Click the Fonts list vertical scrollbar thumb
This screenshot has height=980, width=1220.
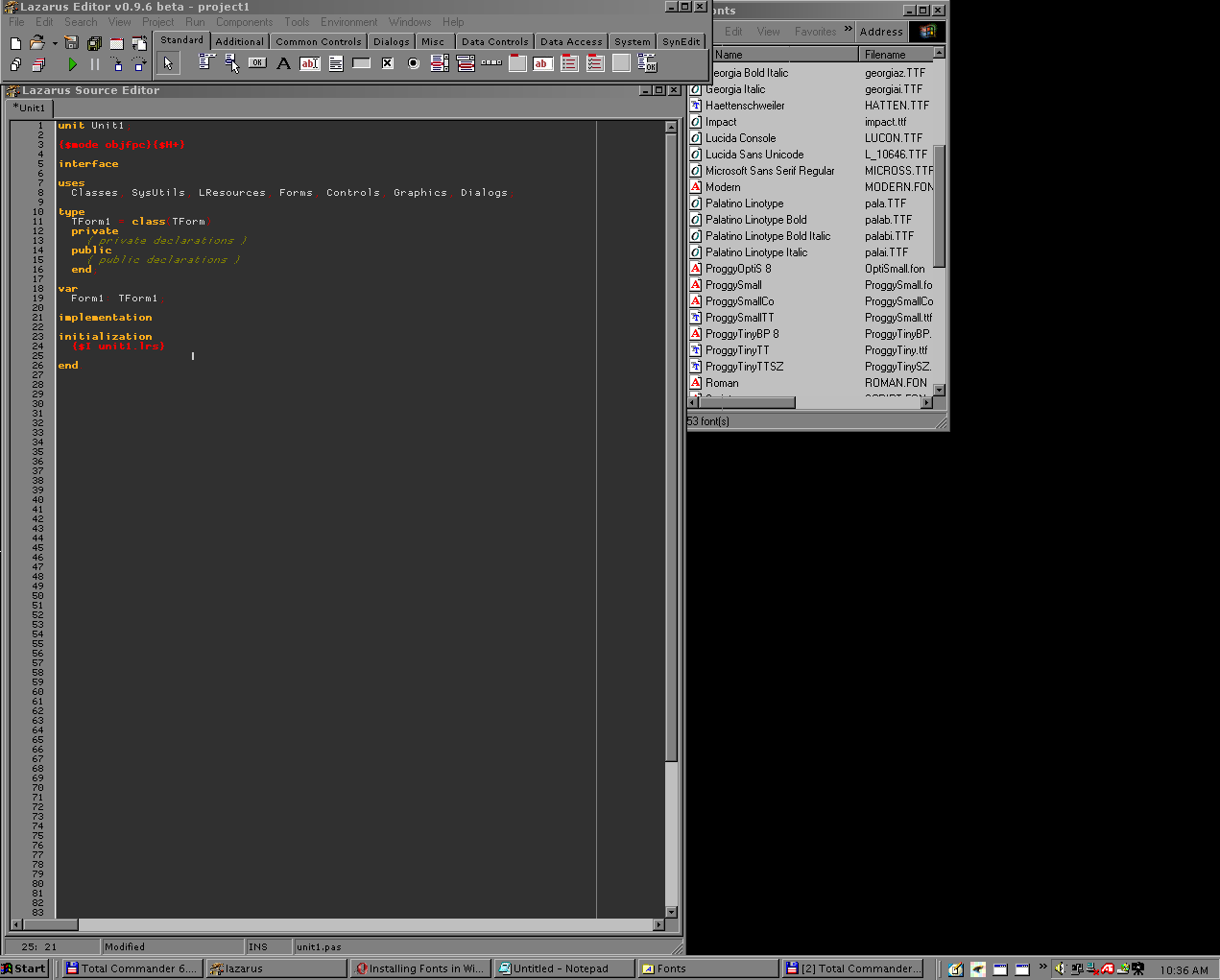point(939,206)
